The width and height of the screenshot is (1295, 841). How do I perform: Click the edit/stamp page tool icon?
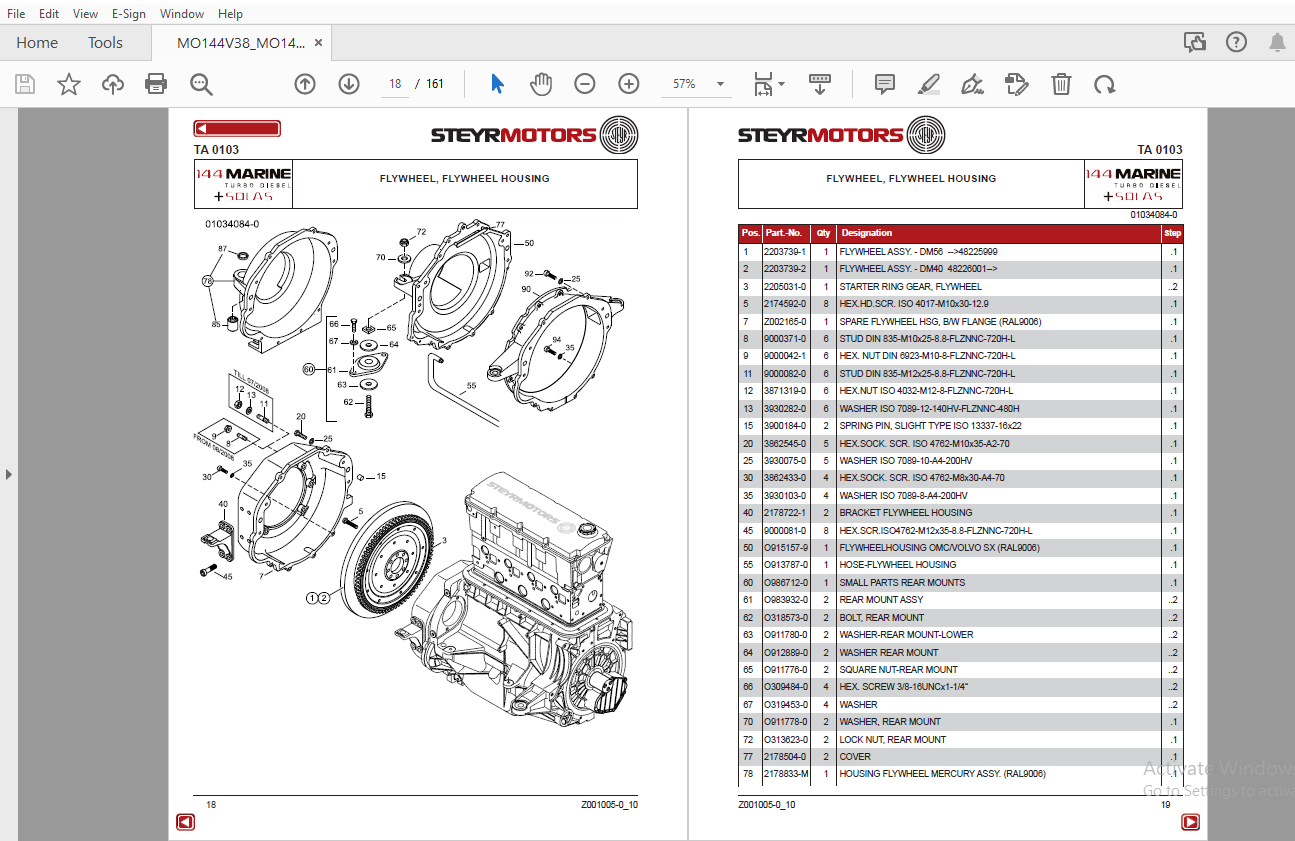1016,84
